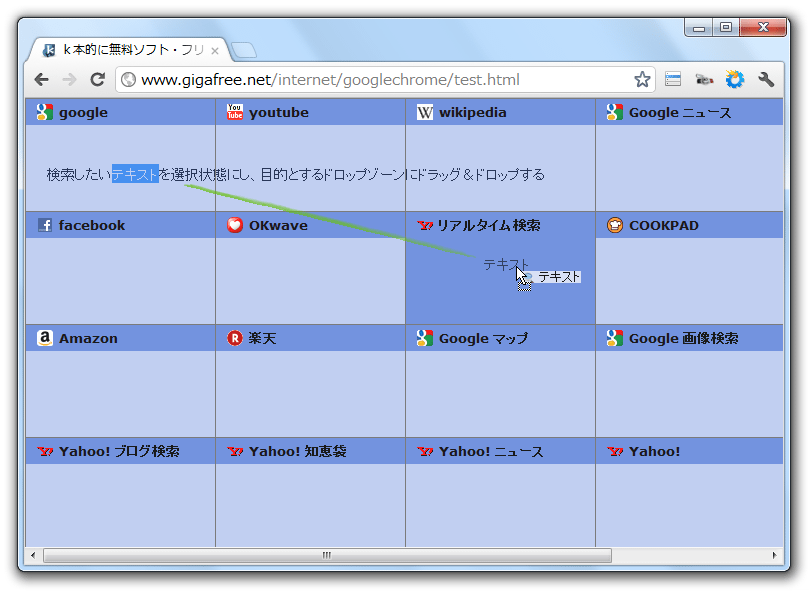Screen dimensions: 812x592
Task: Close the current browser tab
Action: coord(215,51)
